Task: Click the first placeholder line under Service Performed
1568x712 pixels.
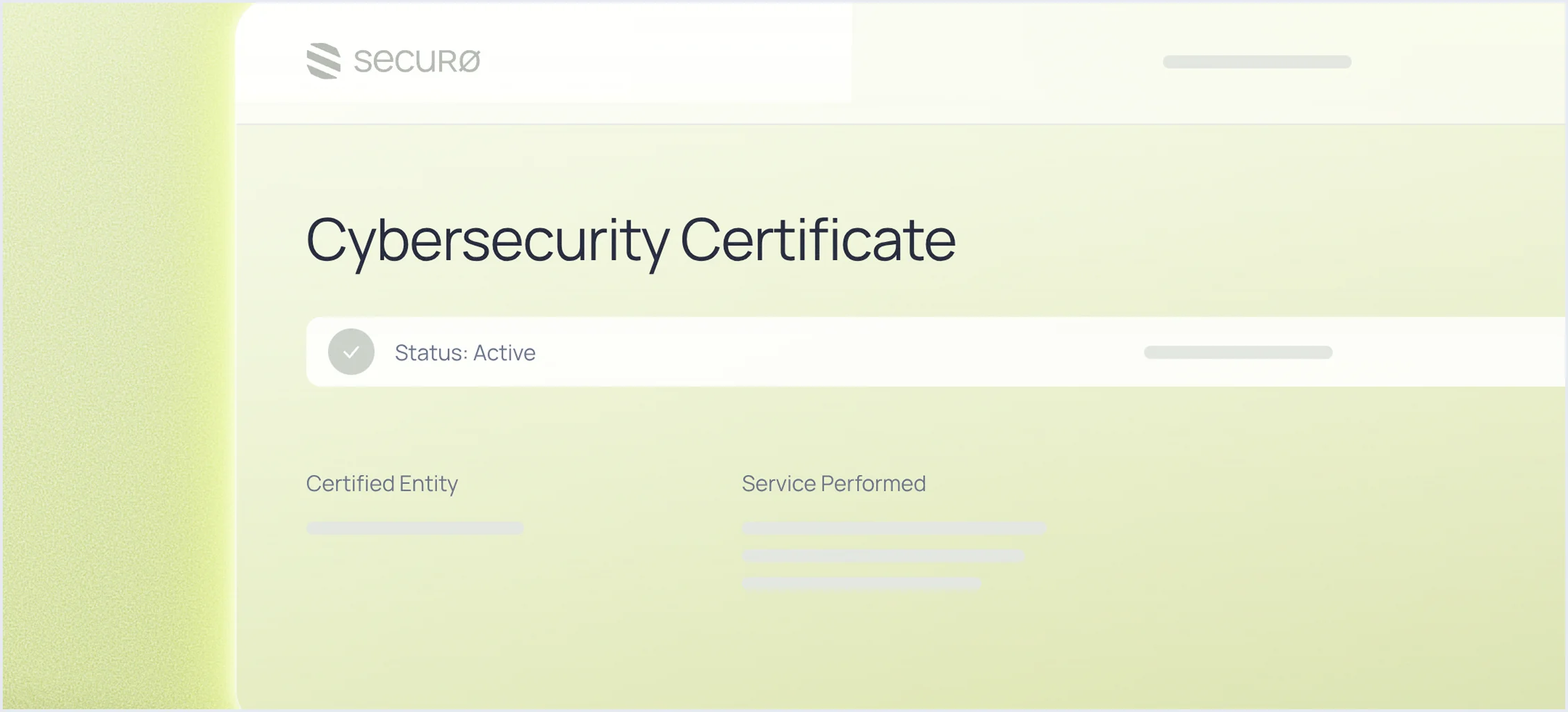Action: click(894, 528)
